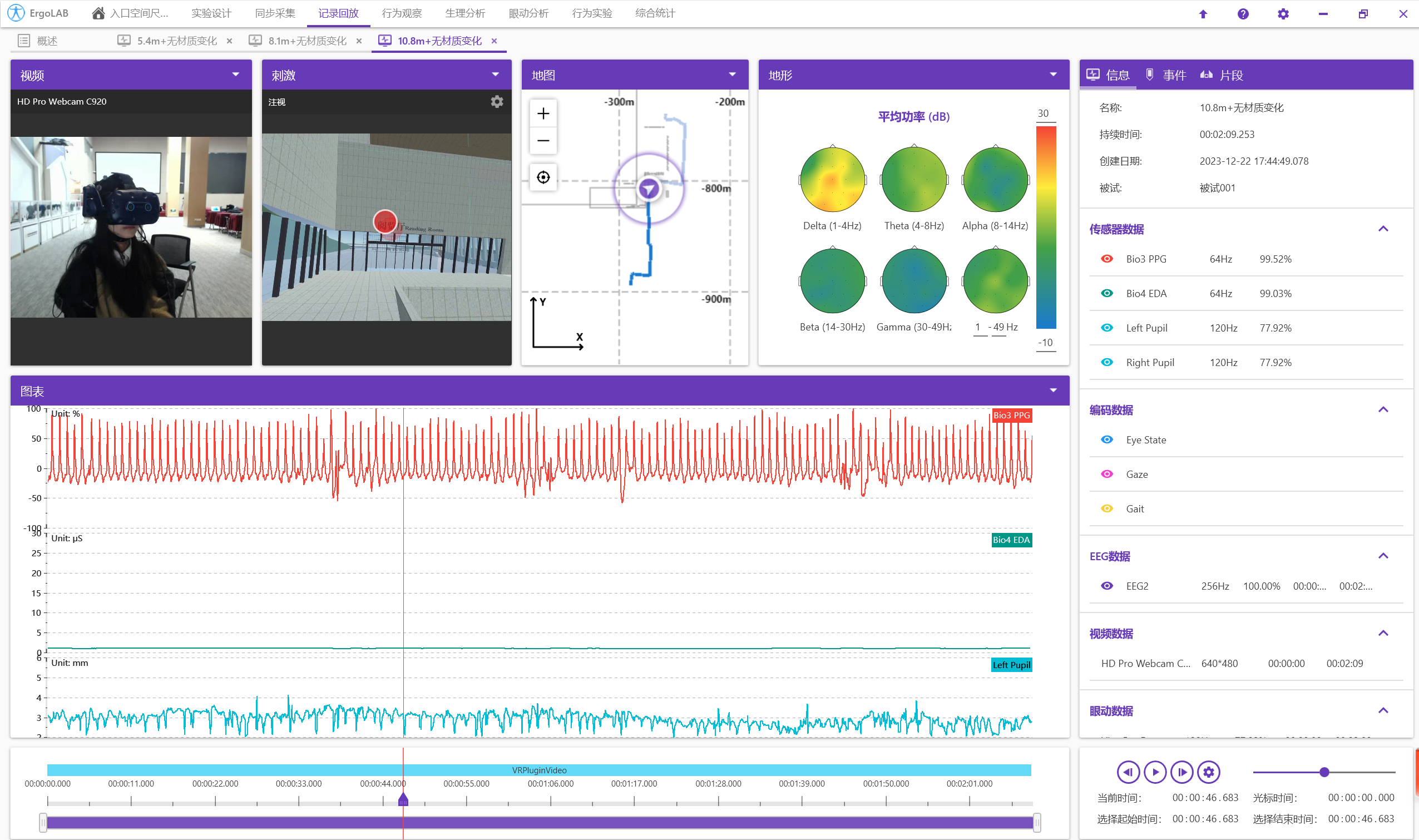Switch to the 事件 panel tab

pos(1166,75)
